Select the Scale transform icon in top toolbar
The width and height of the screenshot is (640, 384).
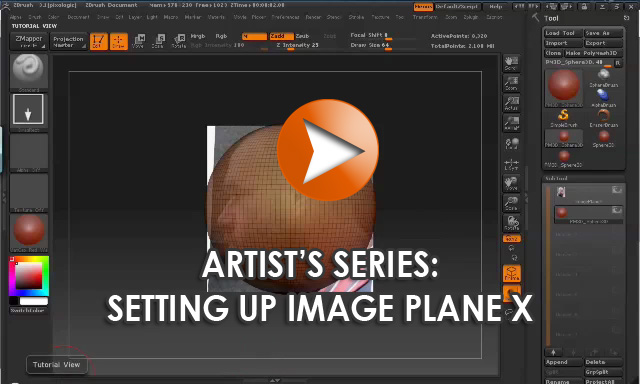(158, 41)
